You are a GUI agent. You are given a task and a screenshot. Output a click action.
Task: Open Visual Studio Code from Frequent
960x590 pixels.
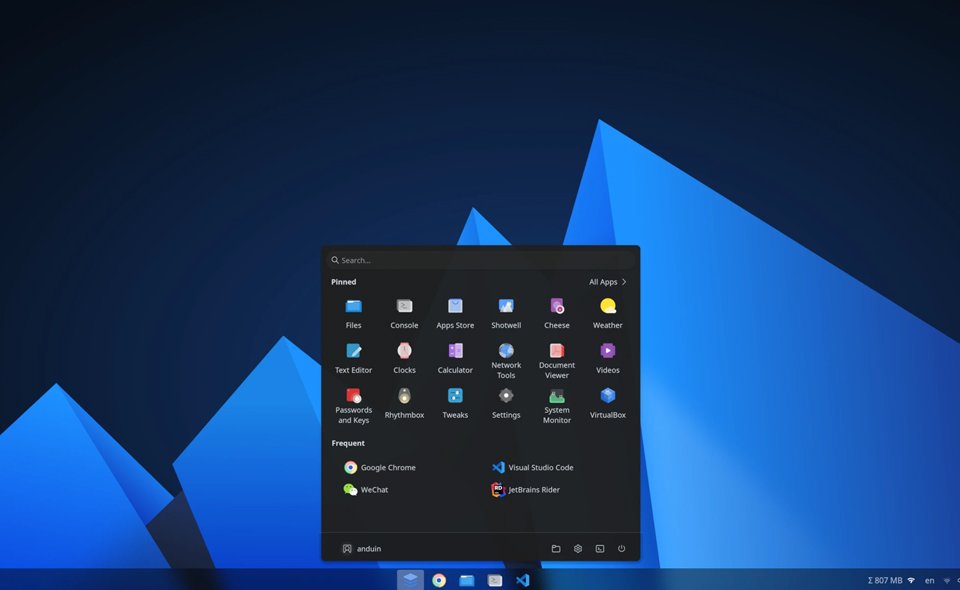coord(532,468)
